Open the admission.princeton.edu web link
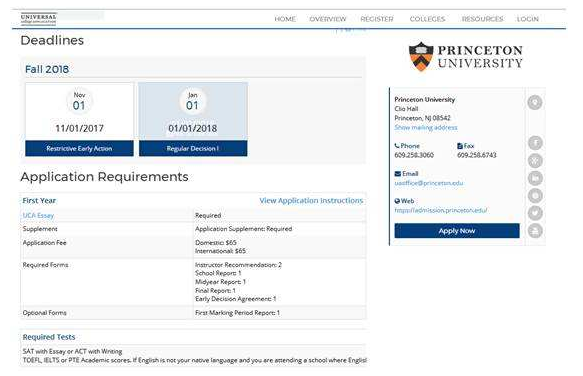583x376 pixels. 441,210
